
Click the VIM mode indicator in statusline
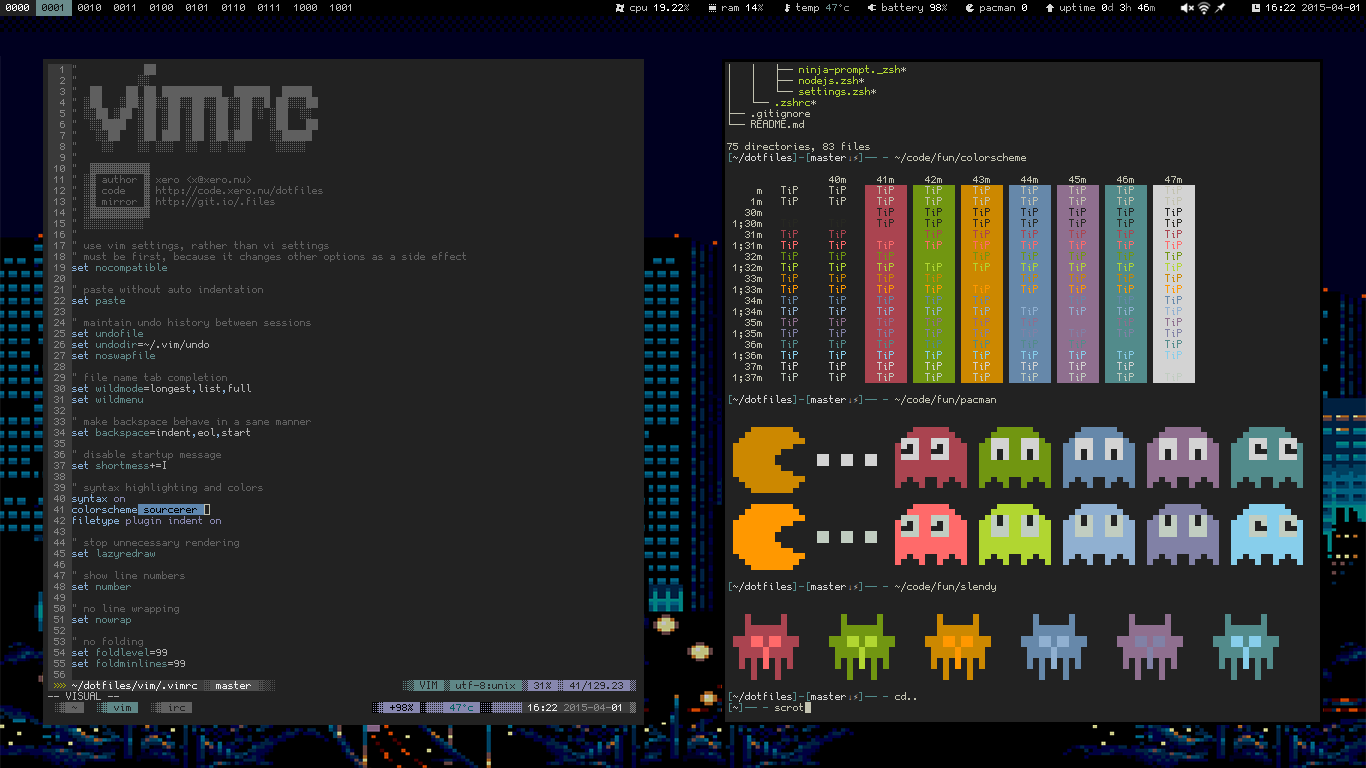(x=428, y=686)
